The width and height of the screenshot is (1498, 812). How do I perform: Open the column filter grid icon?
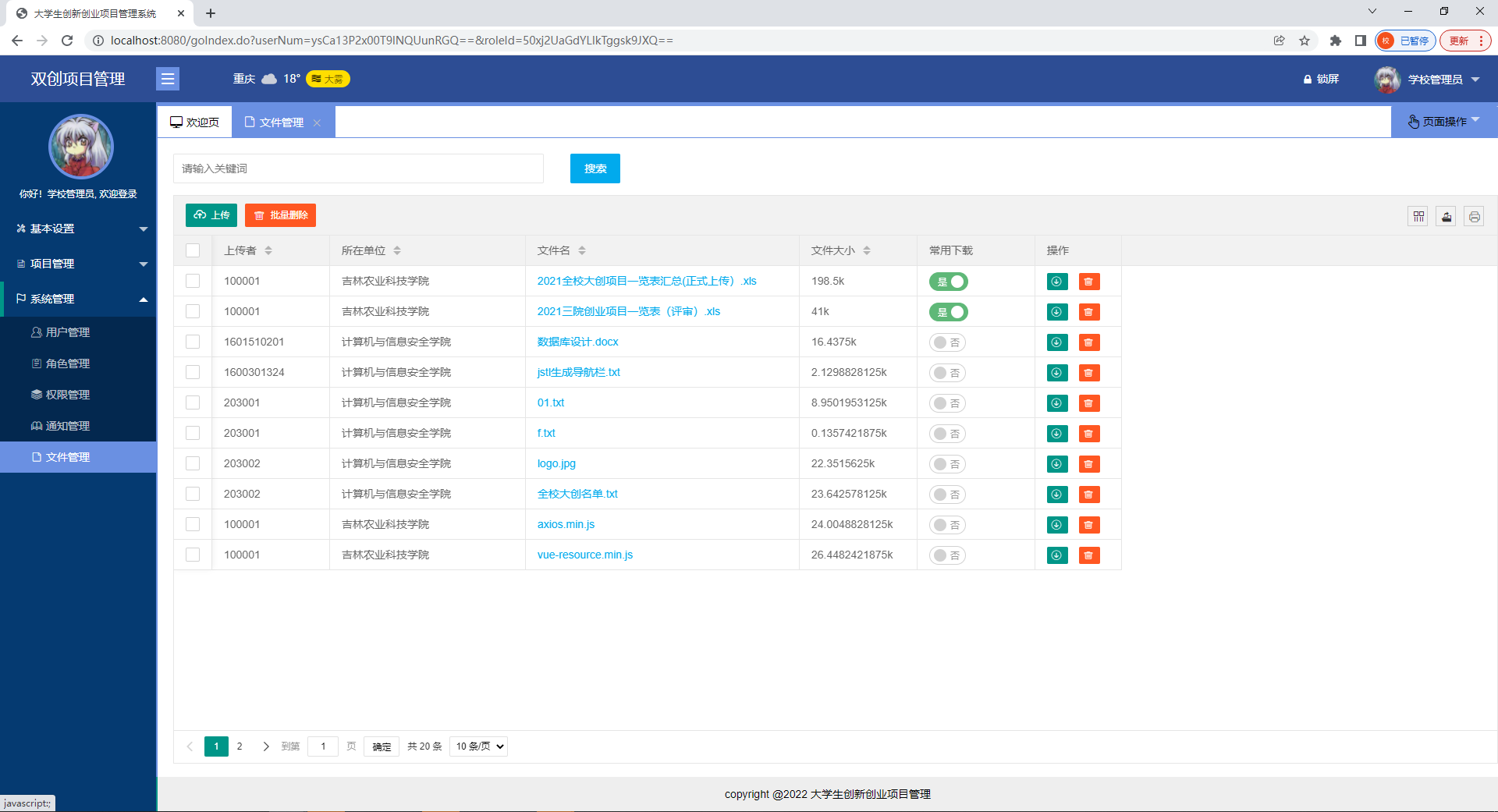point(1418,216)
